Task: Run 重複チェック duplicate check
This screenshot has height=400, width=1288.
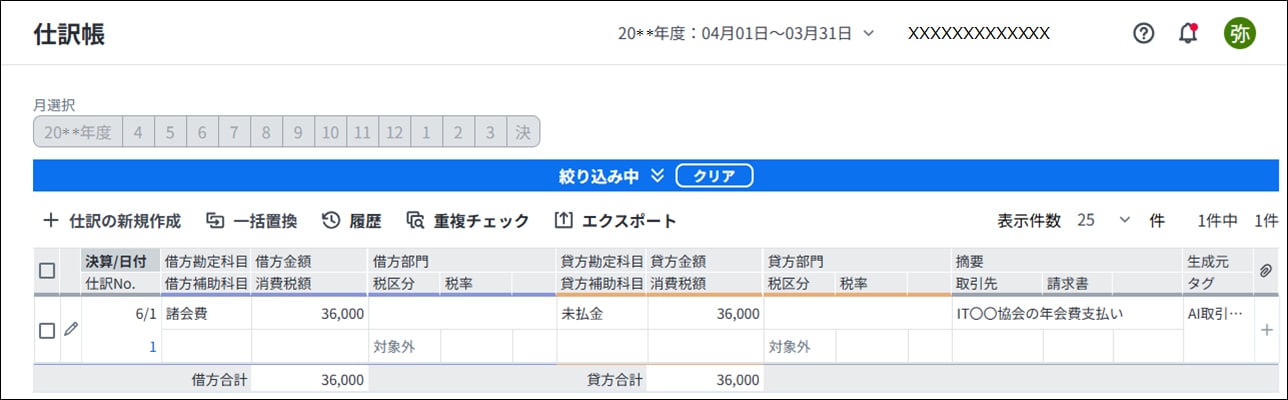Action: click(467, 221)
